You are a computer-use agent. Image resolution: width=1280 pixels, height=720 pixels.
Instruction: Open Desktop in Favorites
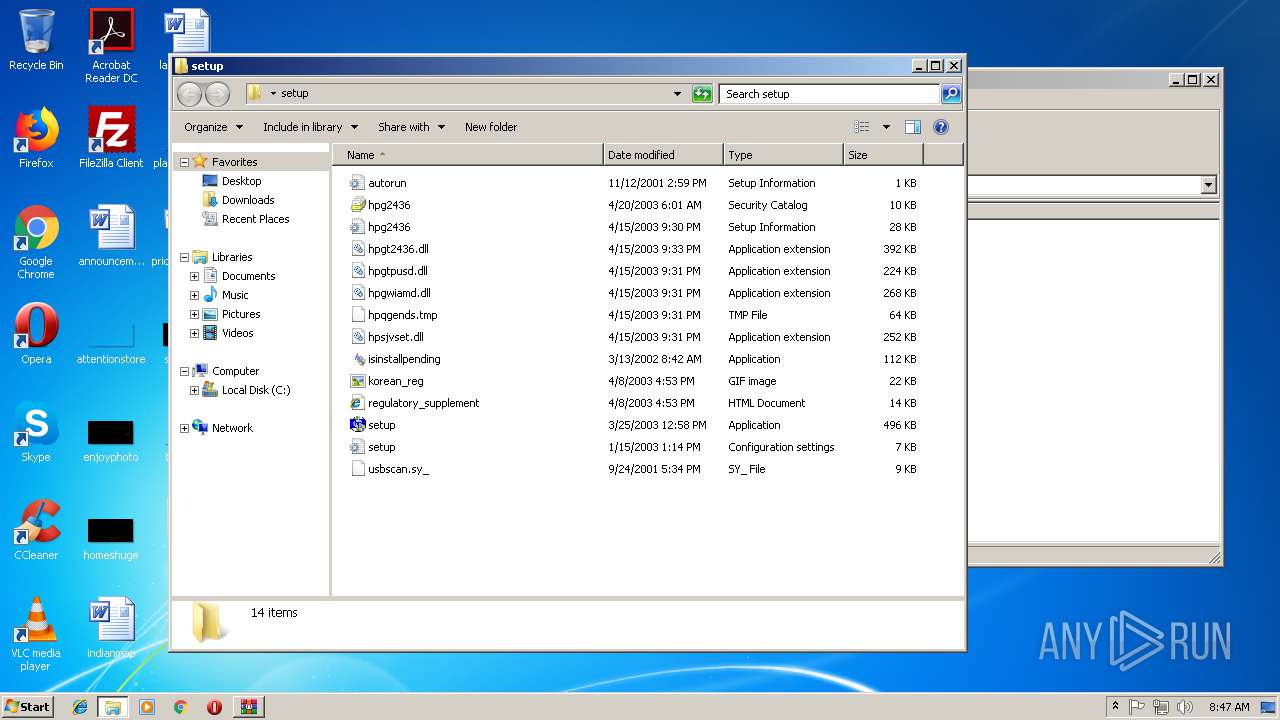point(241,181)
